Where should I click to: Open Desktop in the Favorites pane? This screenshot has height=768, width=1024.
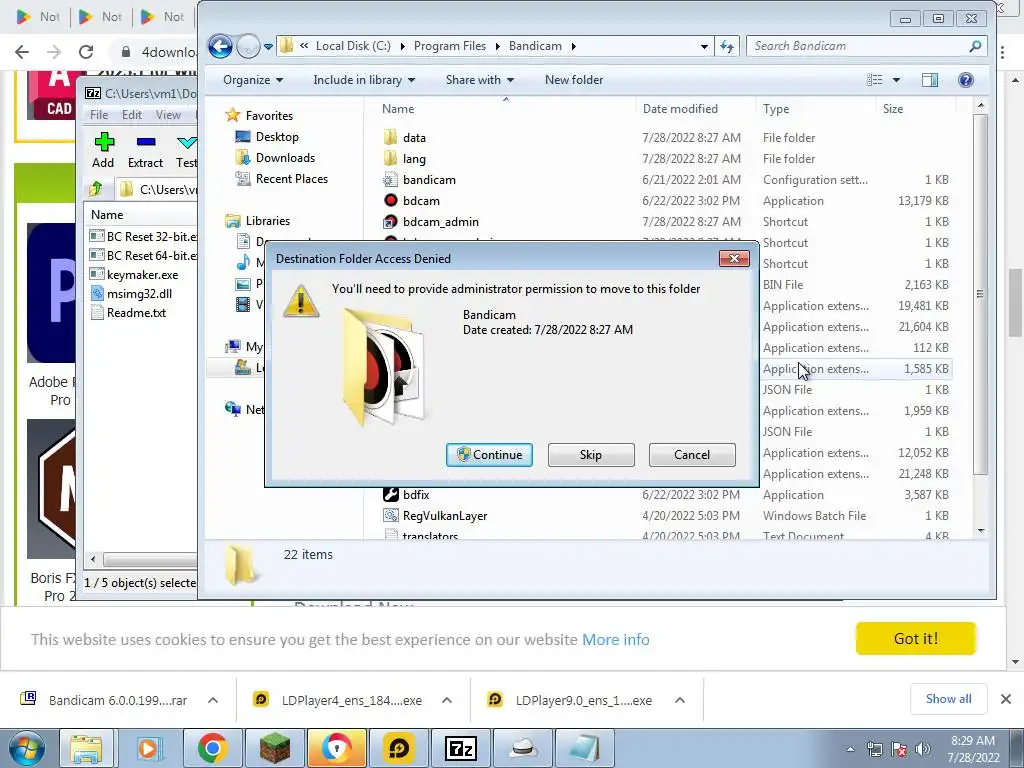coord(277,136)
